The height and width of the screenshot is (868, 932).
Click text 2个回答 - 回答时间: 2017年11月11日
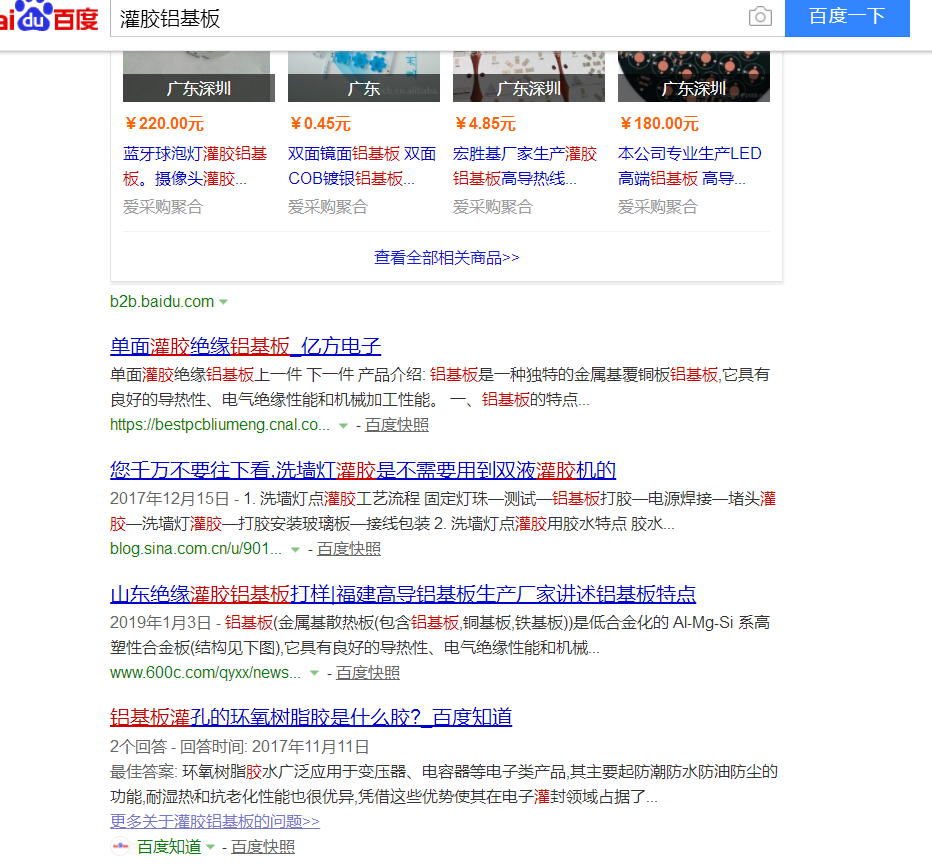coord(240,747)
